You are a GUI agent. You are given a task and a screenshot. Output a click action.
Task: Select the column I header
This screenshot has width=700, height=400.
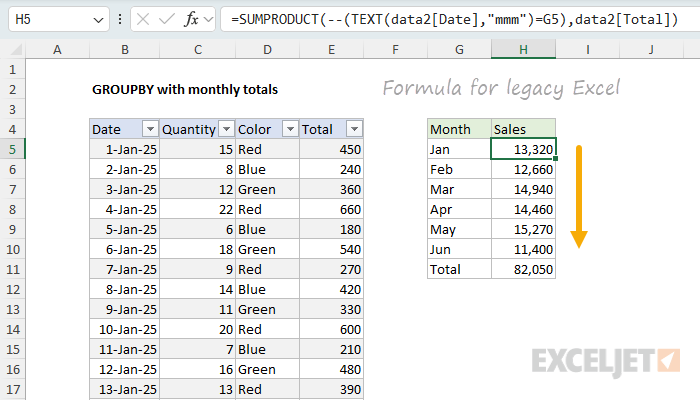point(588,49)
